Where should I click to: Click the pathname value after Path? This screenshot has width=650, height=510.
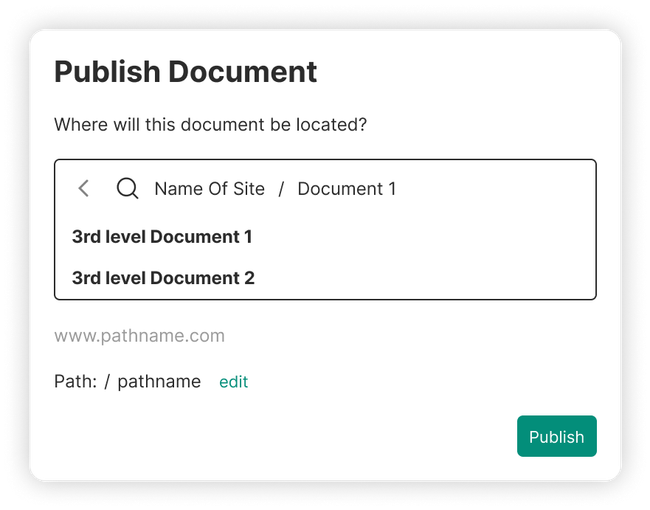pos(159,382)
